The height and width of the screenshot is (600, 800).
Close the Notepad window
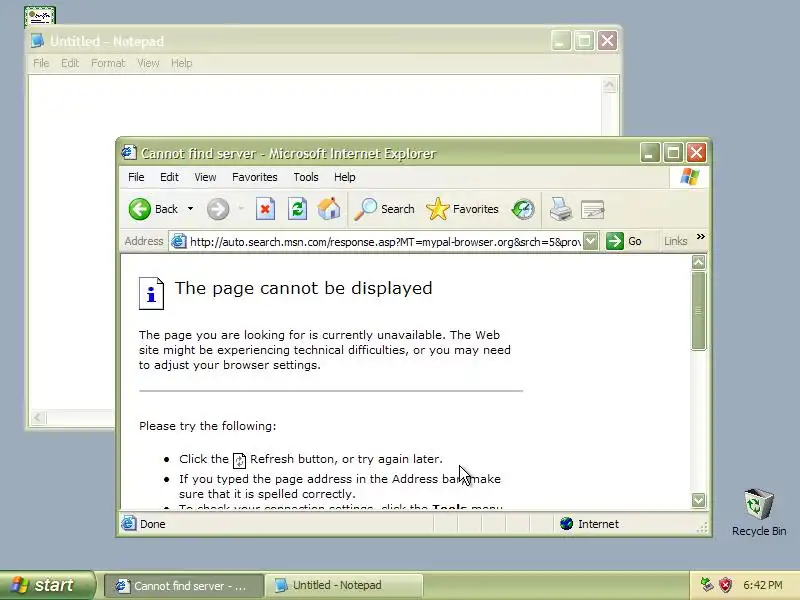tap(607, 40)
